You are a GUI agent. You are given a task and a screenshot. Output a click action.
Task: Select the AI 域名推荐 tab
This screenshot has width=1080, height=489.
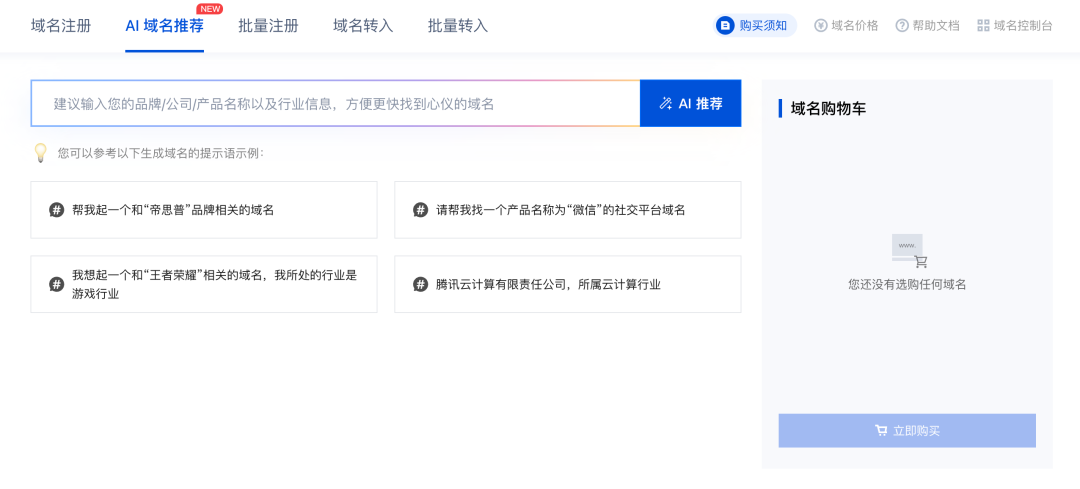164,26
